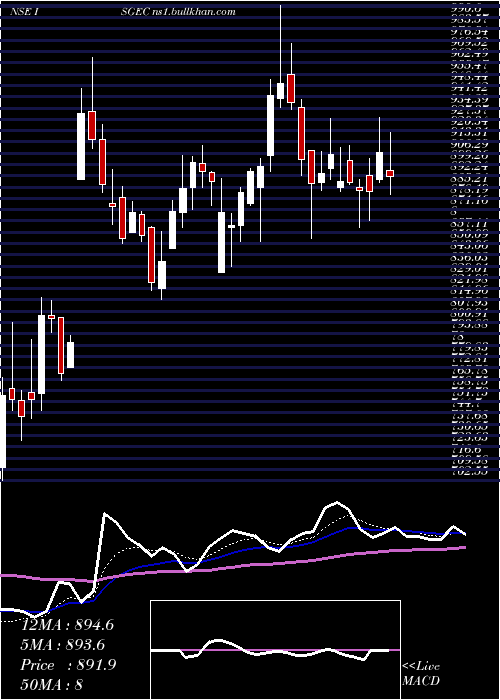Click the 857.11 price axis label
This screenshot has width=500, height=700.
468,222
